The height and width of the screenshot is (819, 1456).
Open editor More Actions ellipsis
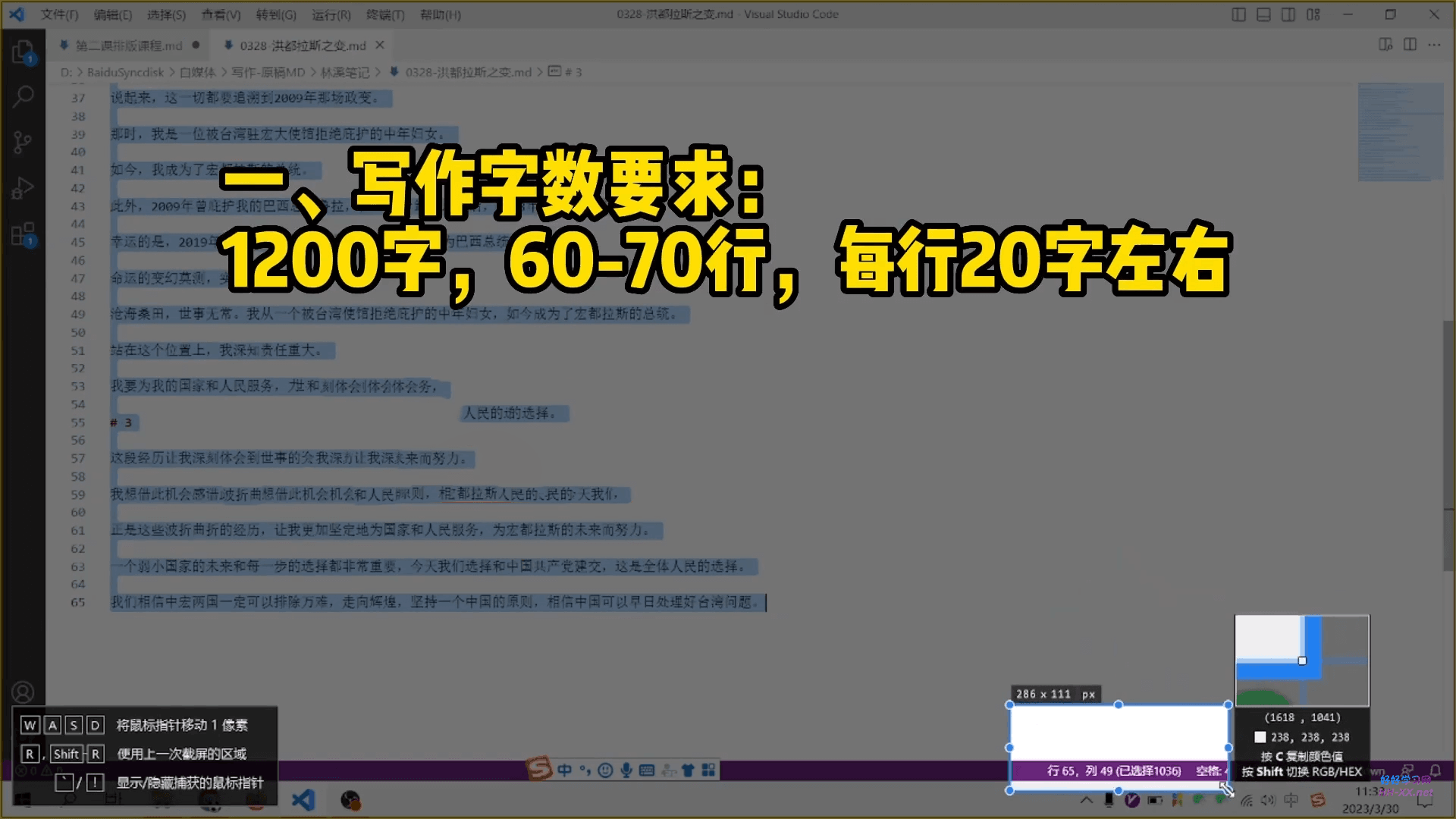[1434, 45]
